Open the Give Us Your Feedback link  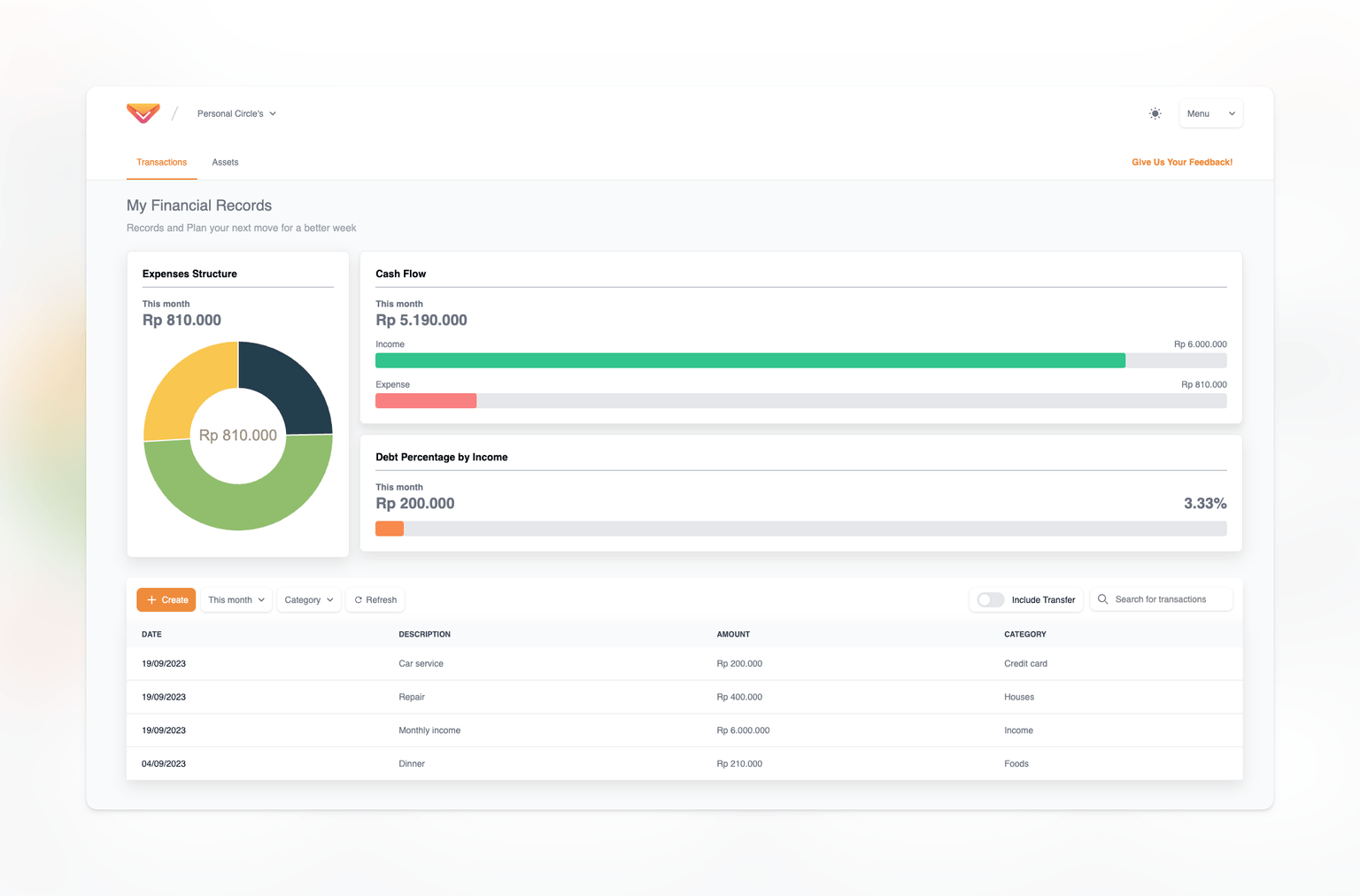[x=1182, y=162]
